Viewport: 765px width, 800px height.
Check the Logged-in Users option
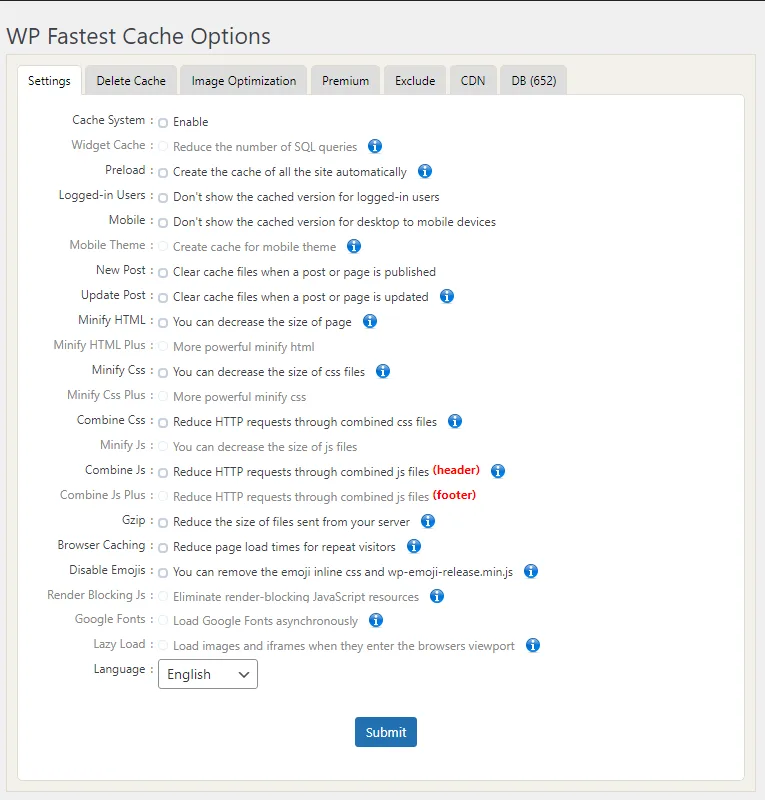(162, 197)
